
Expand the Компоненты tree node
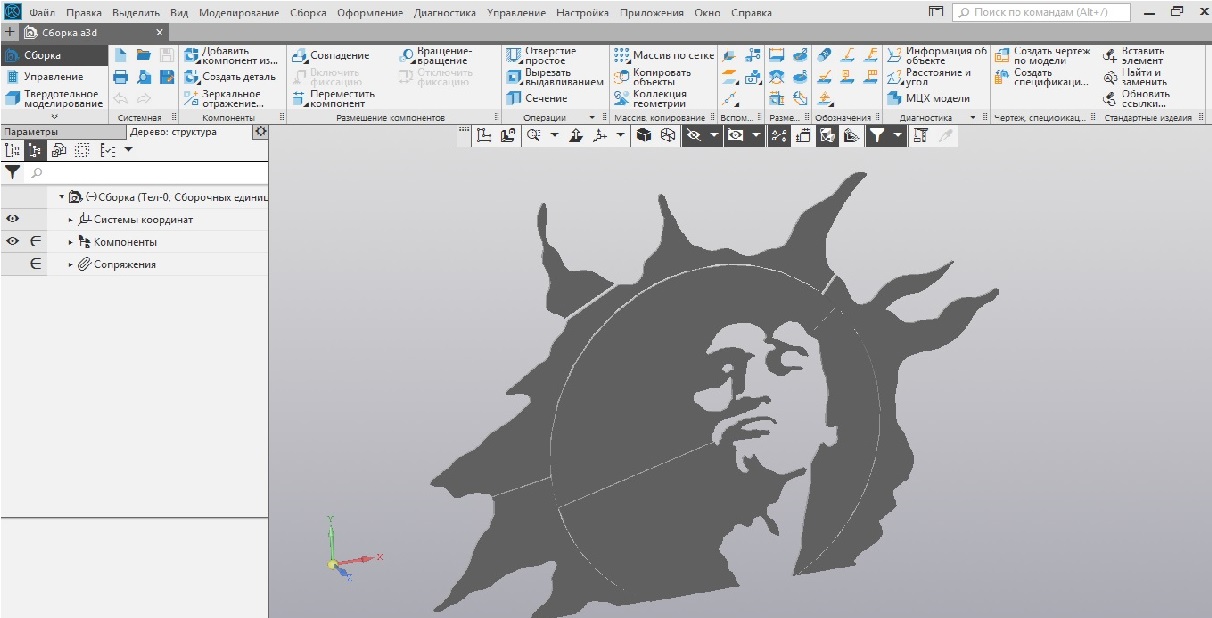point(71,242)
